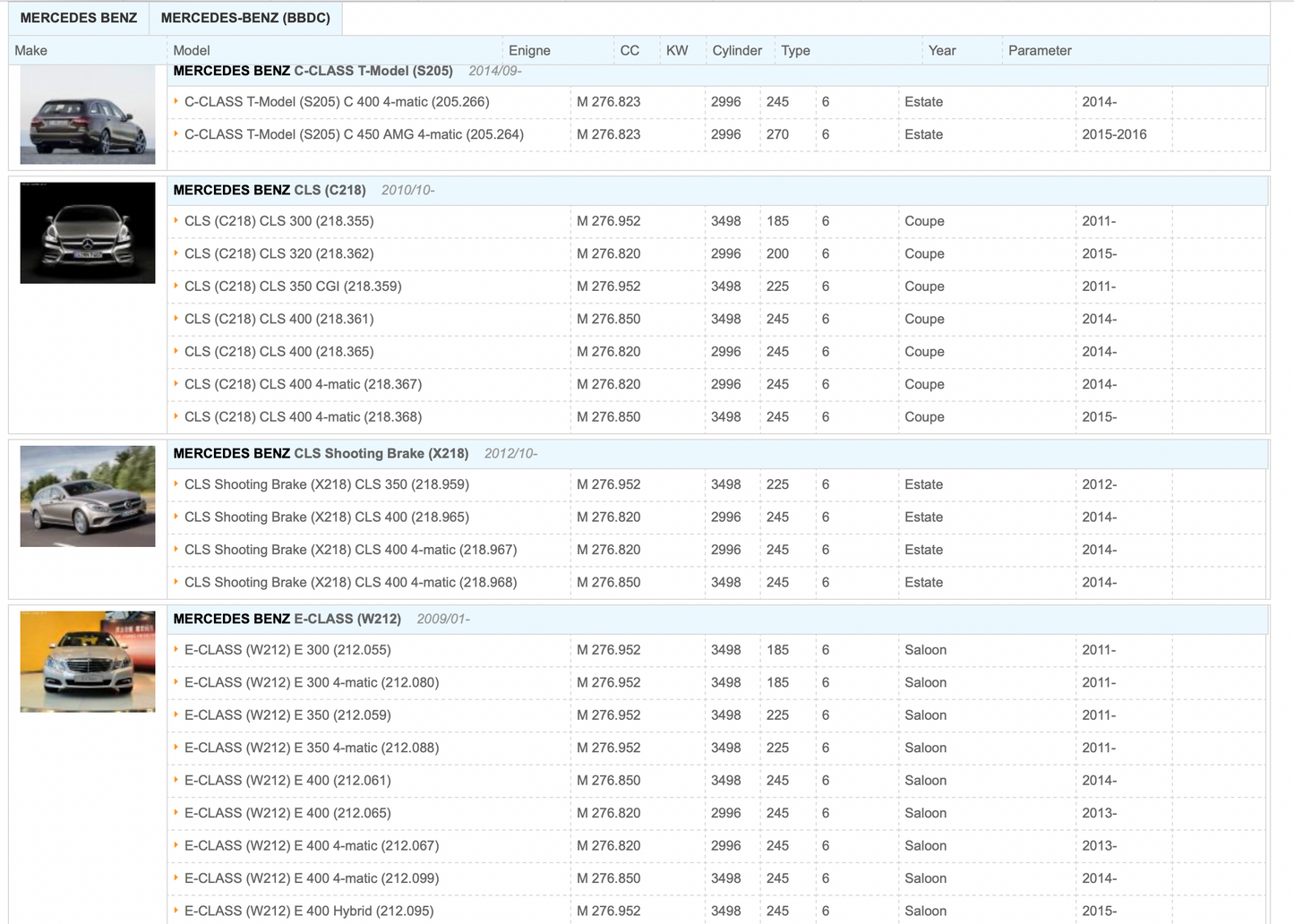Click the E-CLASS (W212) group heading
Viewport: 1294px width, 924px height.
point(287,619)
